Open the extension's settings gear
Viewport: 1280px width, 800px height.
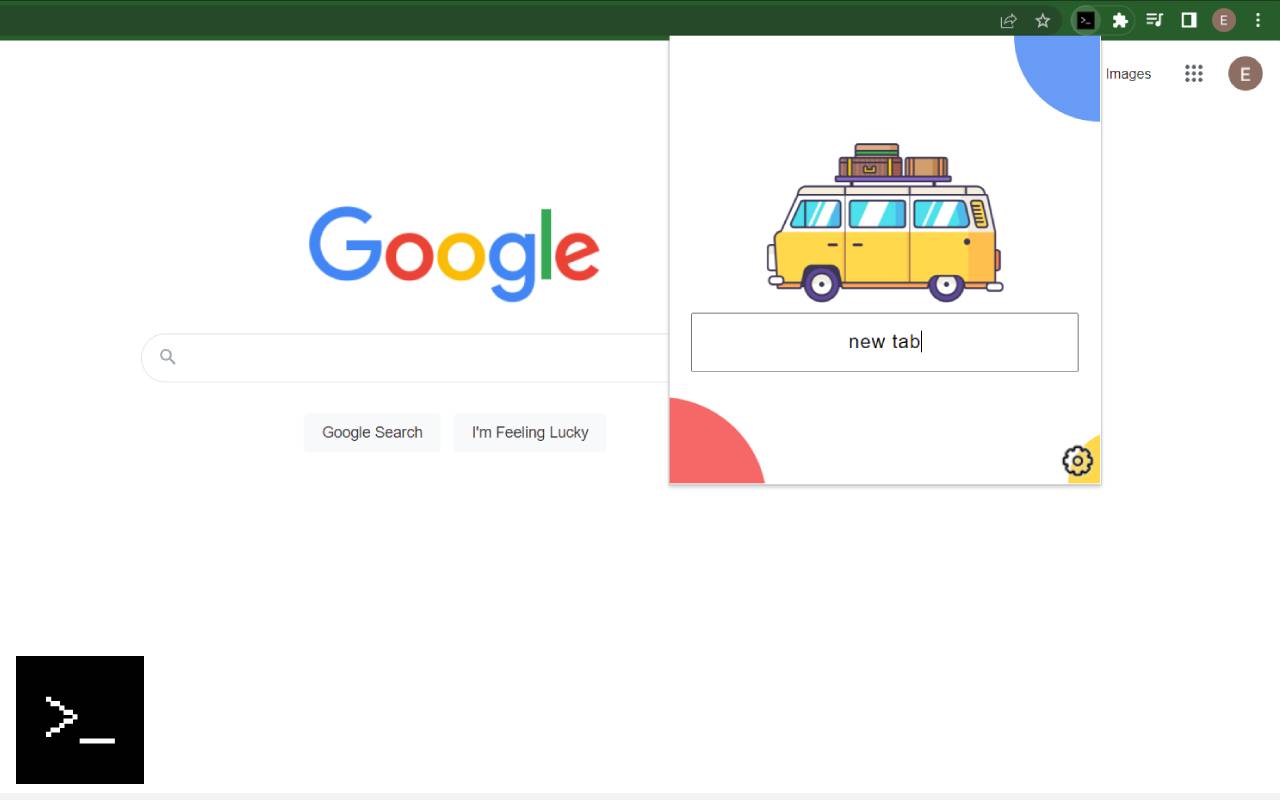(x=1077, y=460)
